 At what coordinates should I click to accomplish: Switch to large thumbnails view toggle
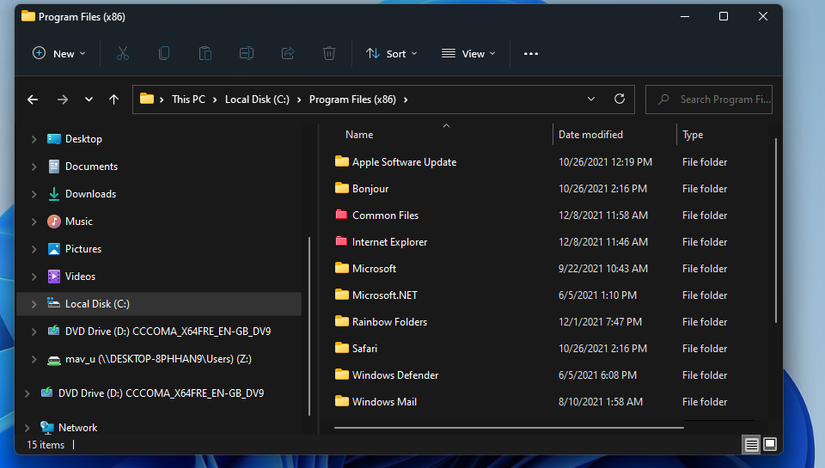coord(770,444)
